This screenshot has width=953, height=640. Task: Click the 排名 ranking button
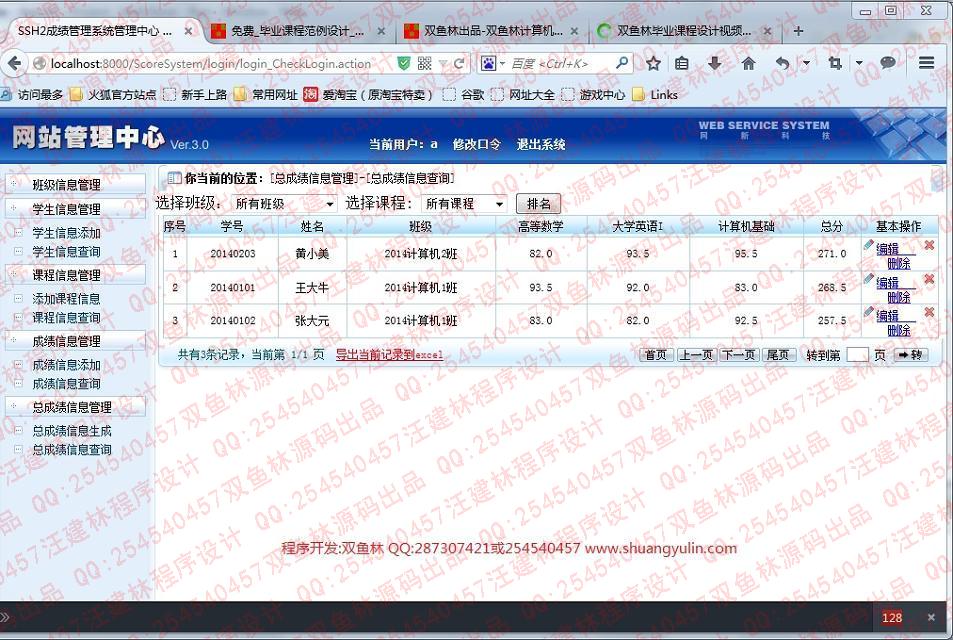[x=538, y=204]
